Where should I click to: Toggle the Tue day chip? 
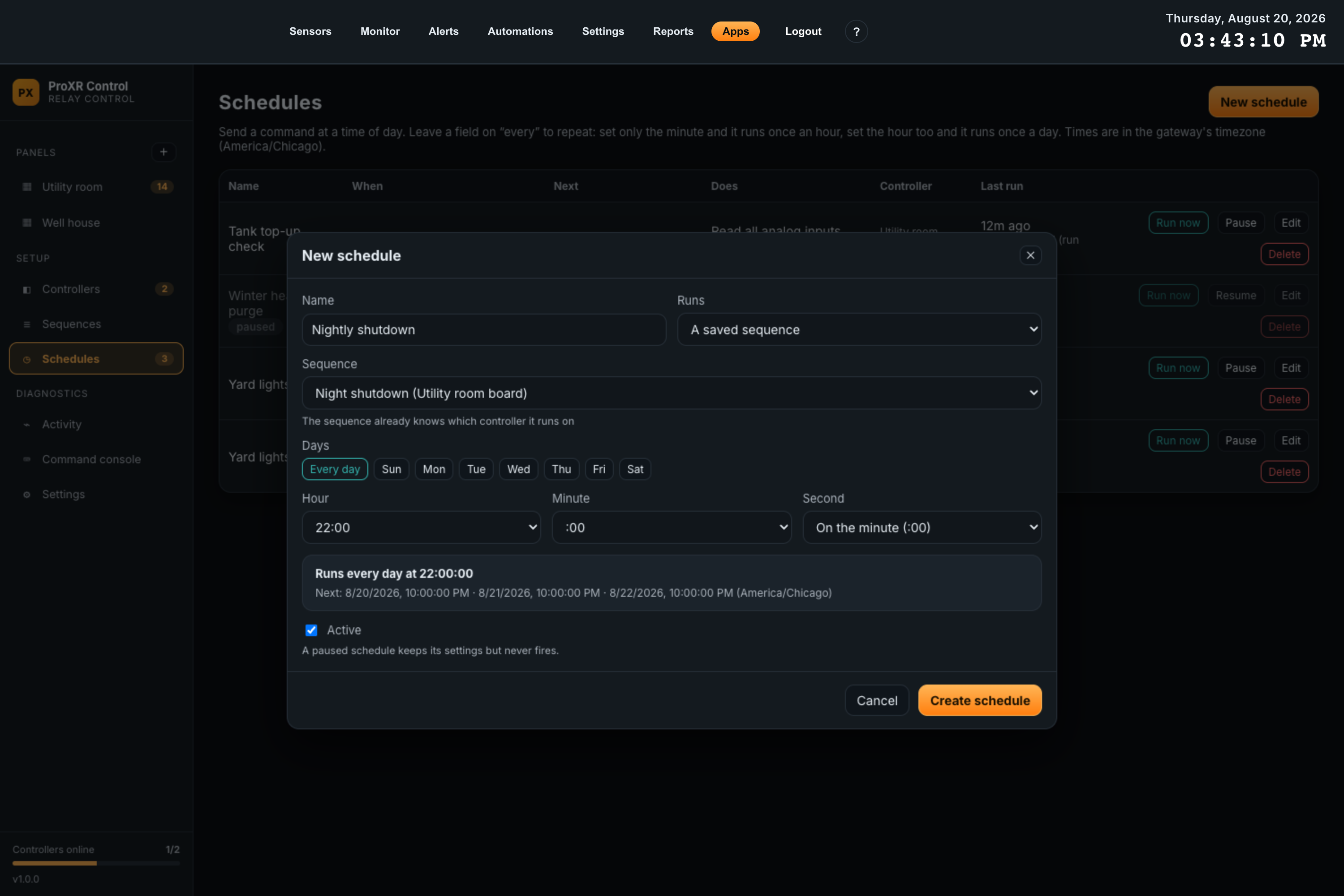point(476,469)
